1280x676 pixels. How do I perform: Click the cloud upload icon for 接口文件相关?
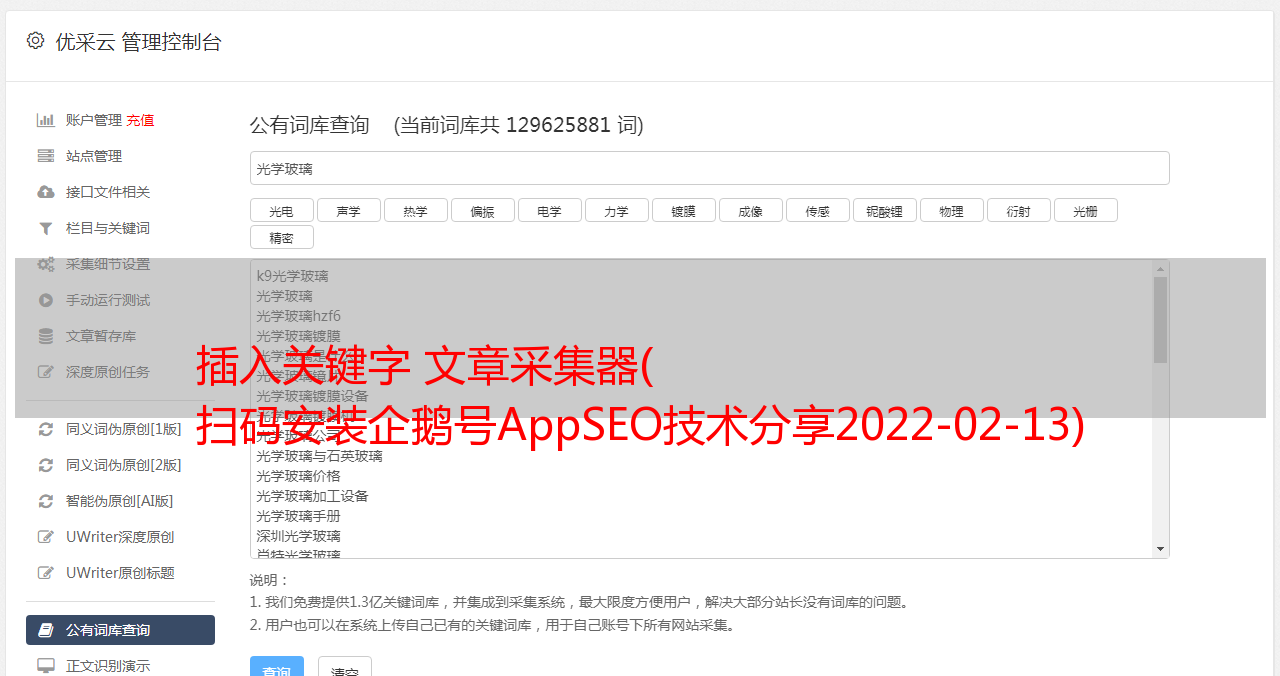click(46, 192)
